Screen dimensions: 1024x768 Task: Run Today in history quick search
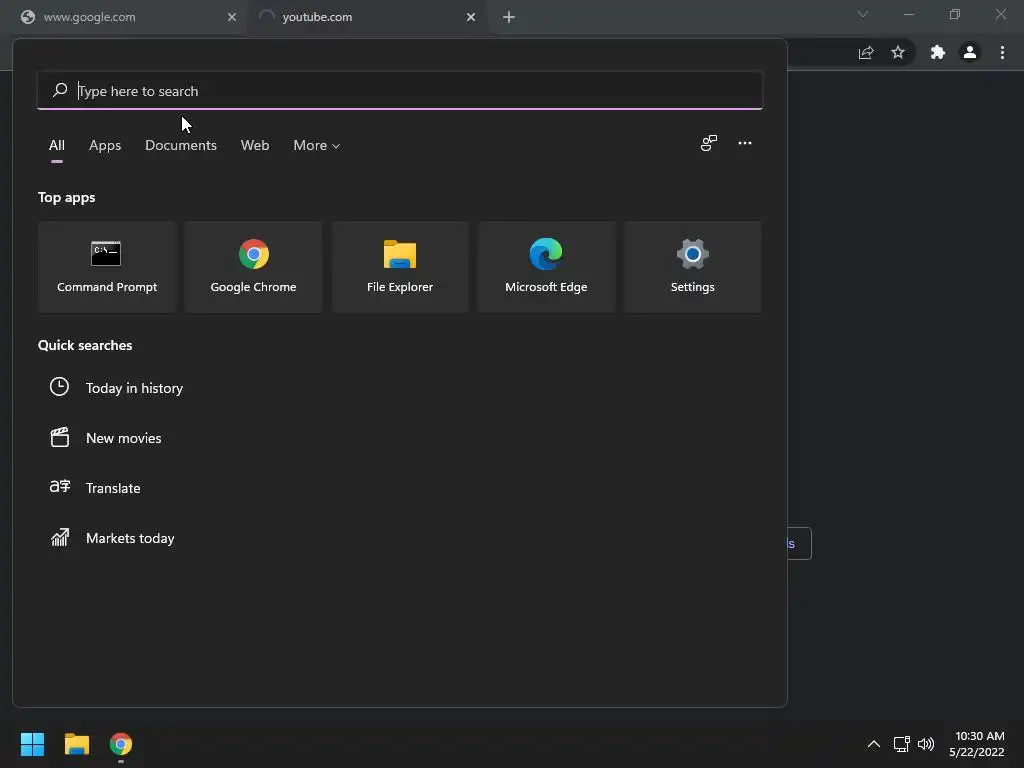click(135, 388)
